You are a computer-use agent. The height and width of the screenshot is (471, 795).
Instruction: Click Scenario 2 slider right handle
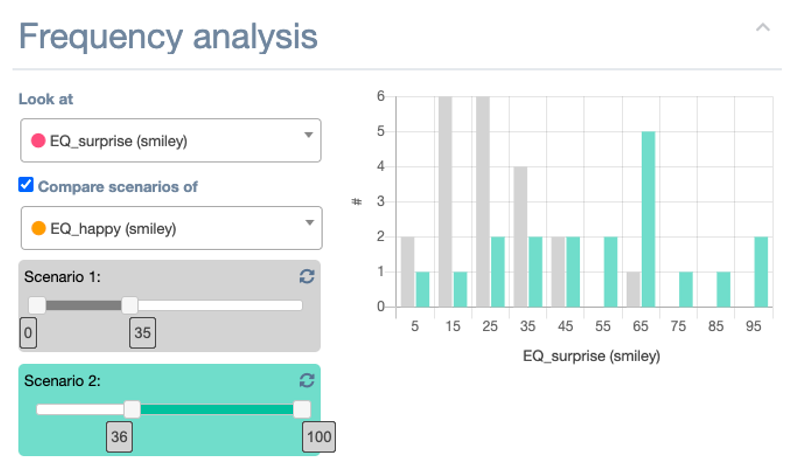coord(302,408)
